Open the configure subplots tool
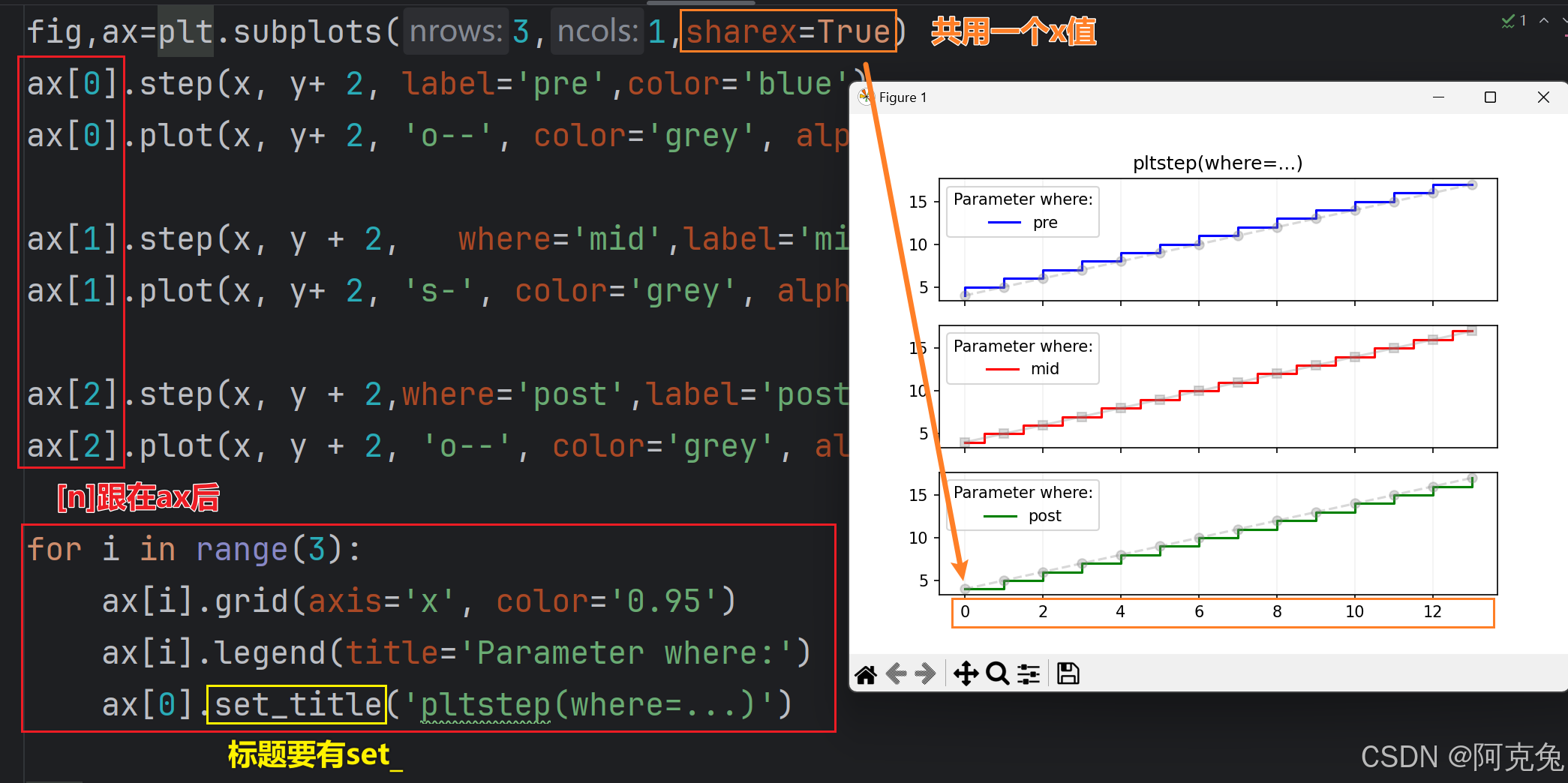The width and height of the screenshot is (1568, 783). click(x=1028, y=673)
